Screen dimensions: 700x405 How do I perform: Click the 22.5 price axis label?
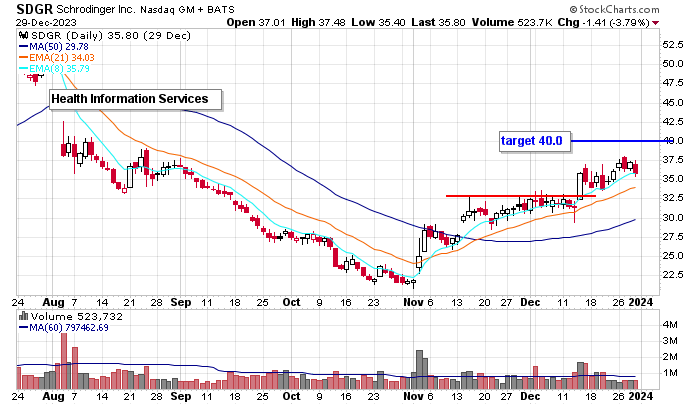(673, 275)
